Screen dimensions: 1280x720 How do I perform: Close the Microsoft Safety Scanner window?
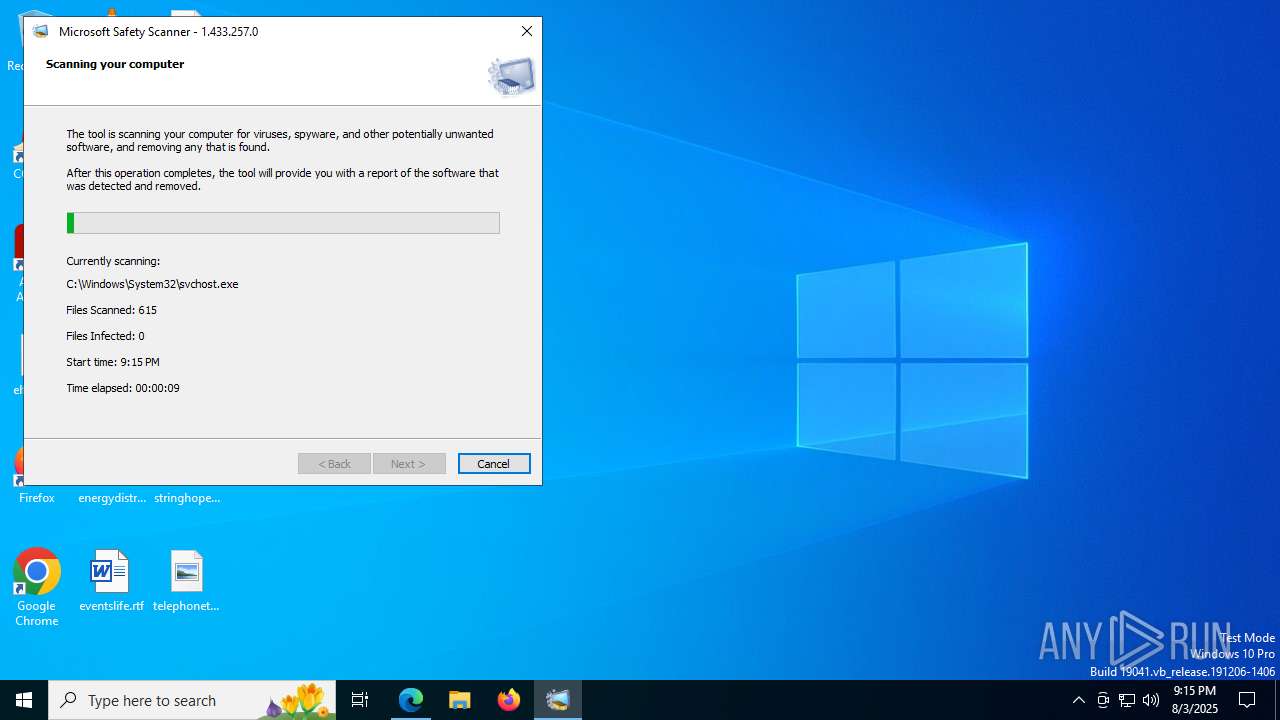[527, 31]
